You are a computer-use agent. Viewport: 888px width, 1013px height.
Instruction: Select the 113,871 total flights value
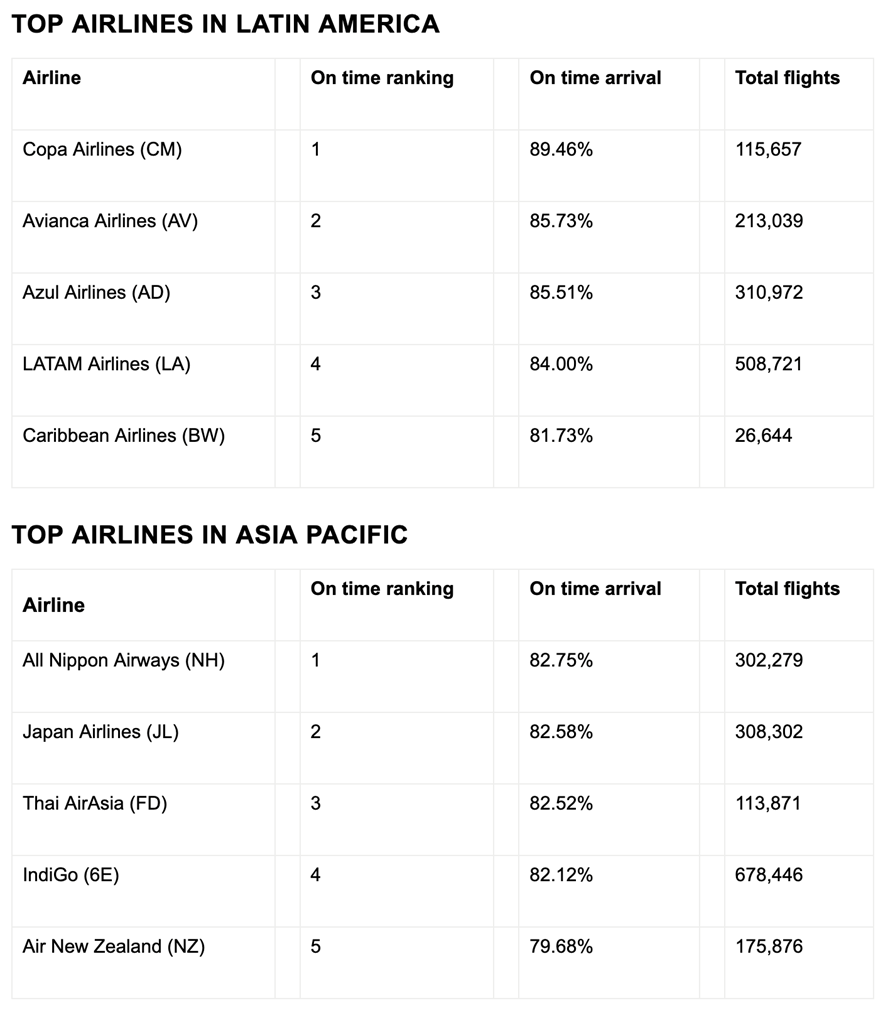point(768,804)
